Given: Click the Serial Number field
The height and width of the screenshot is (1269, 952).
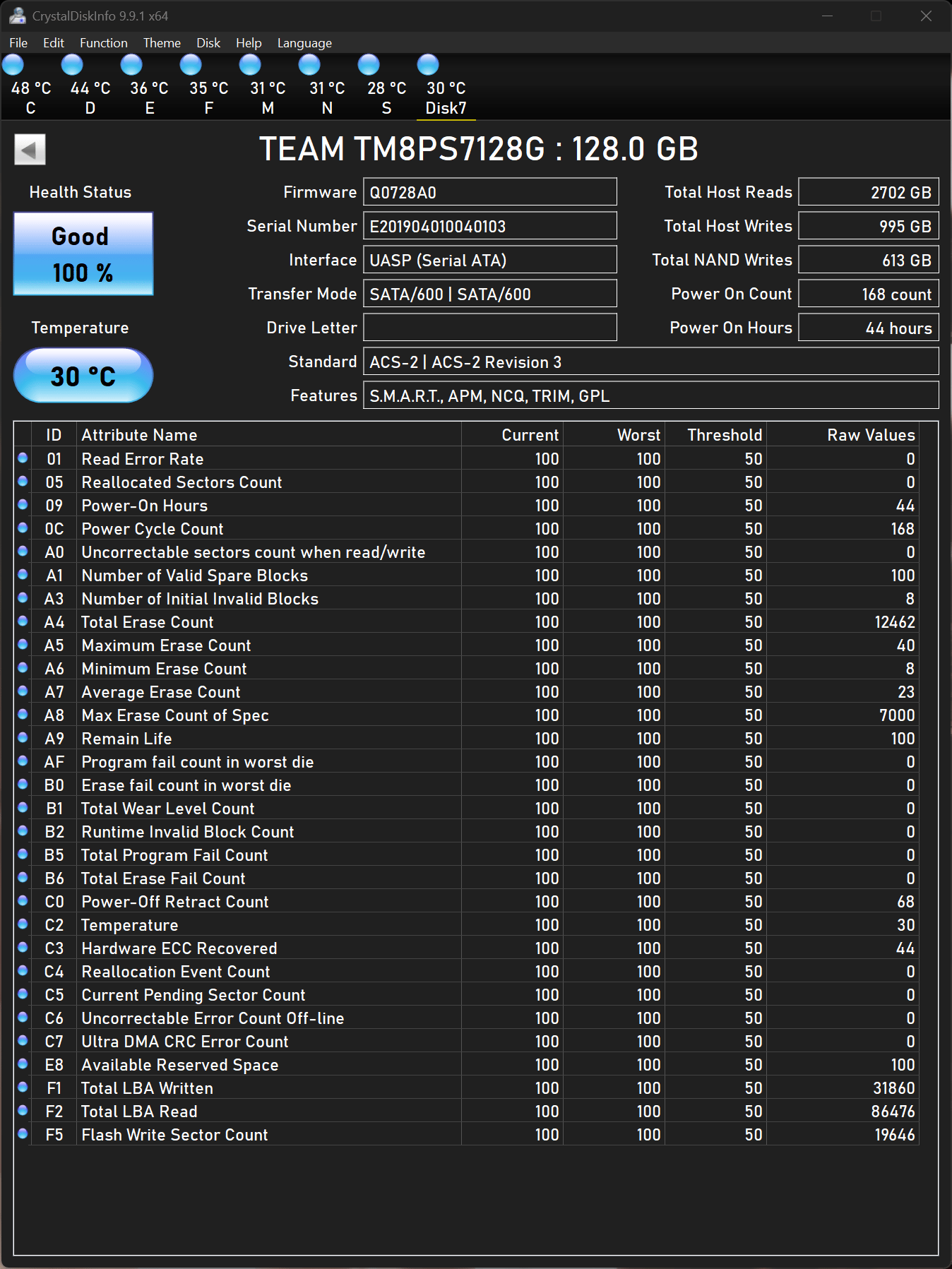Looking at the screenshot, I should coord(490,225).
